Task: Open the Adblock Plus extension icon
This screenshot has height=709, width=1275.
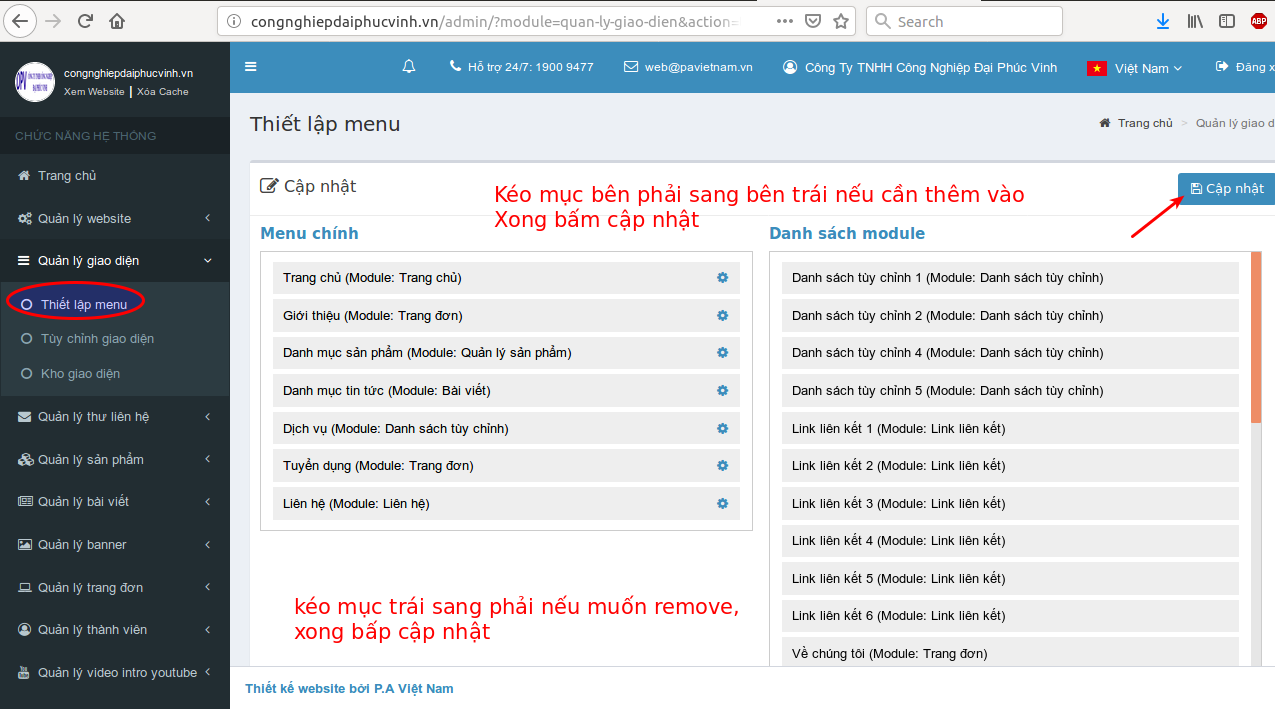Action: click(1258, 21)
